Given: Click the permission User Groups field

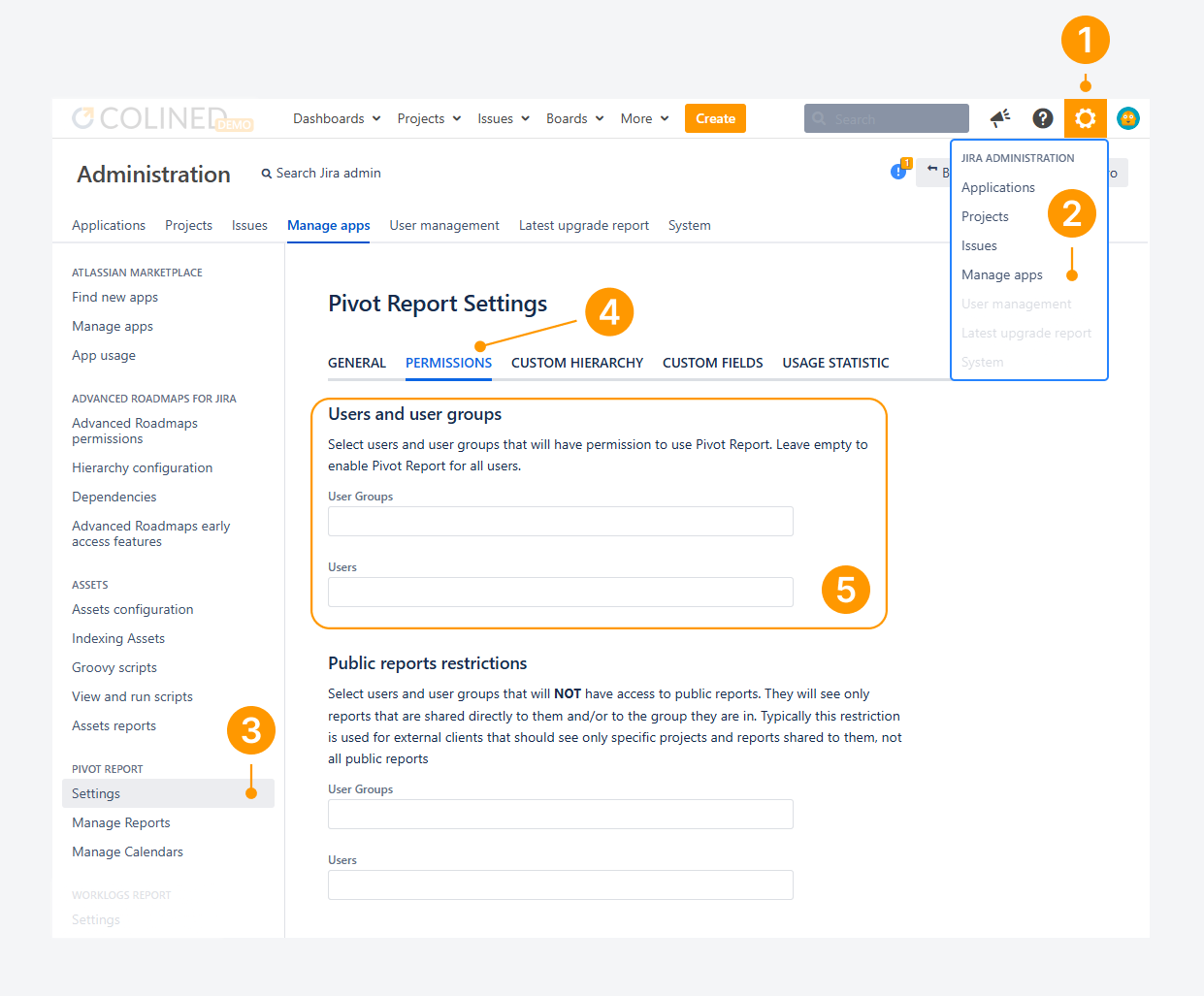Looking at the screenshot, I should [x=561, y=521].
